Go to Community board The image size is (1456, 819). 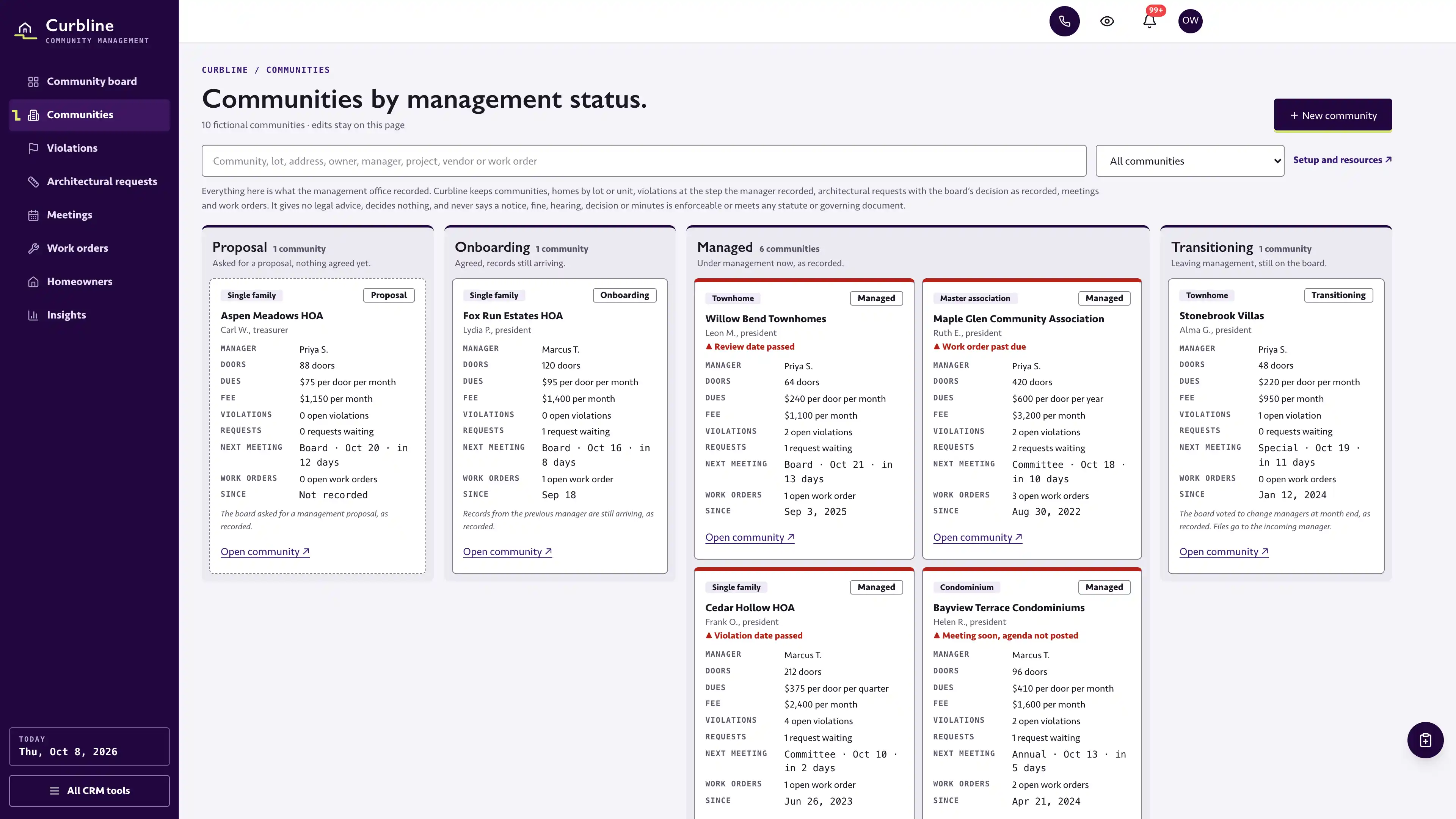90,82
